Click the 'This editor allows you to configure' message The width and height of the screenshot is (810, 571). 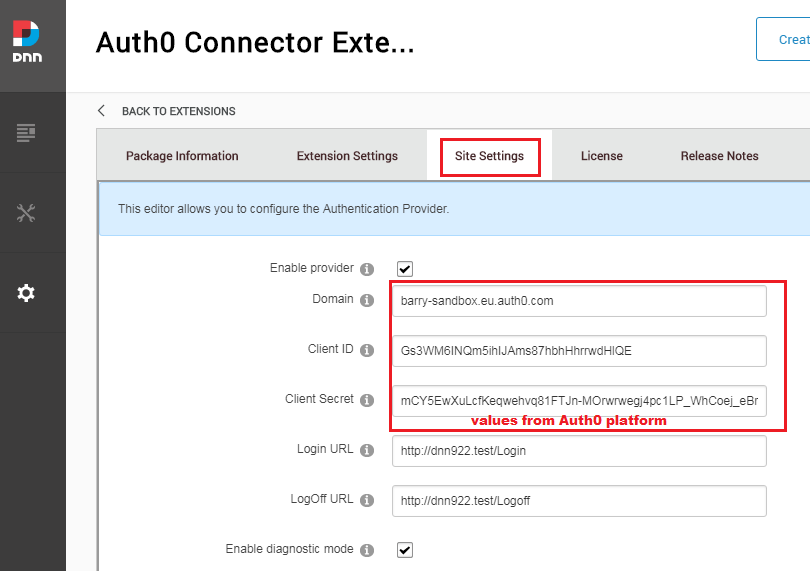283,209
